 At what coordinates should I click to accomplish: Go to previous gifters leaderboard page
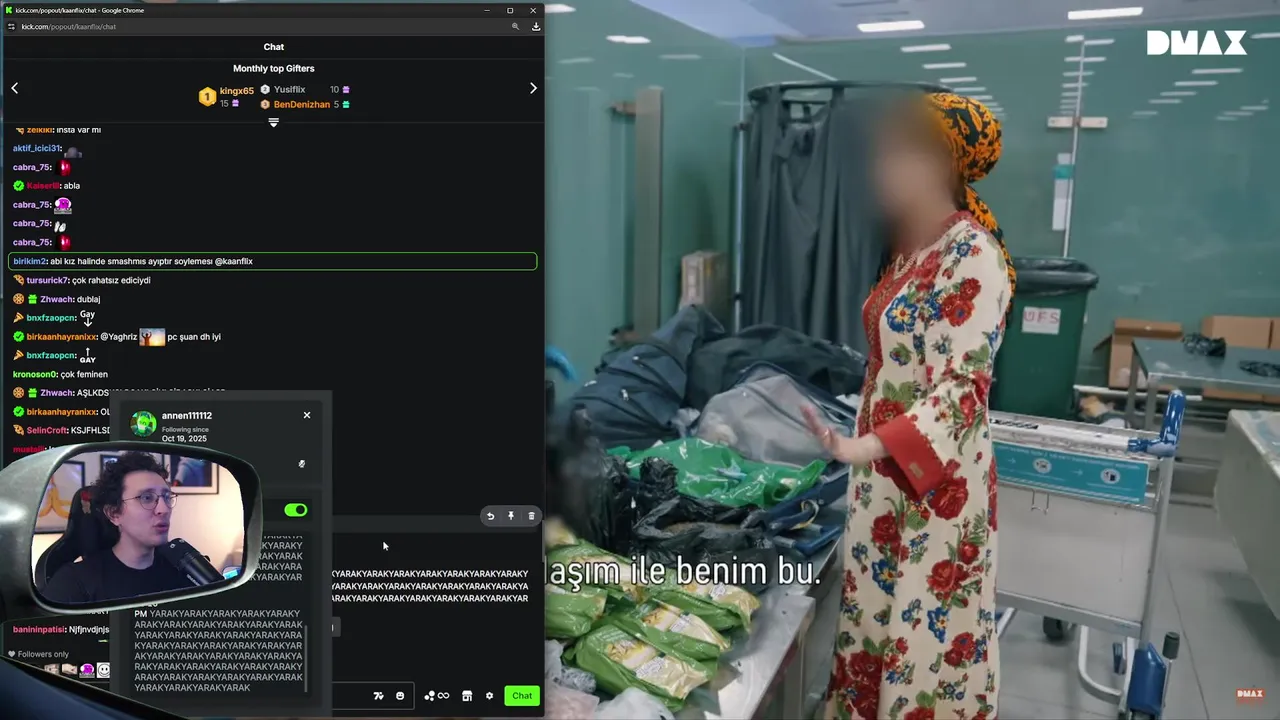pos(15,89)
